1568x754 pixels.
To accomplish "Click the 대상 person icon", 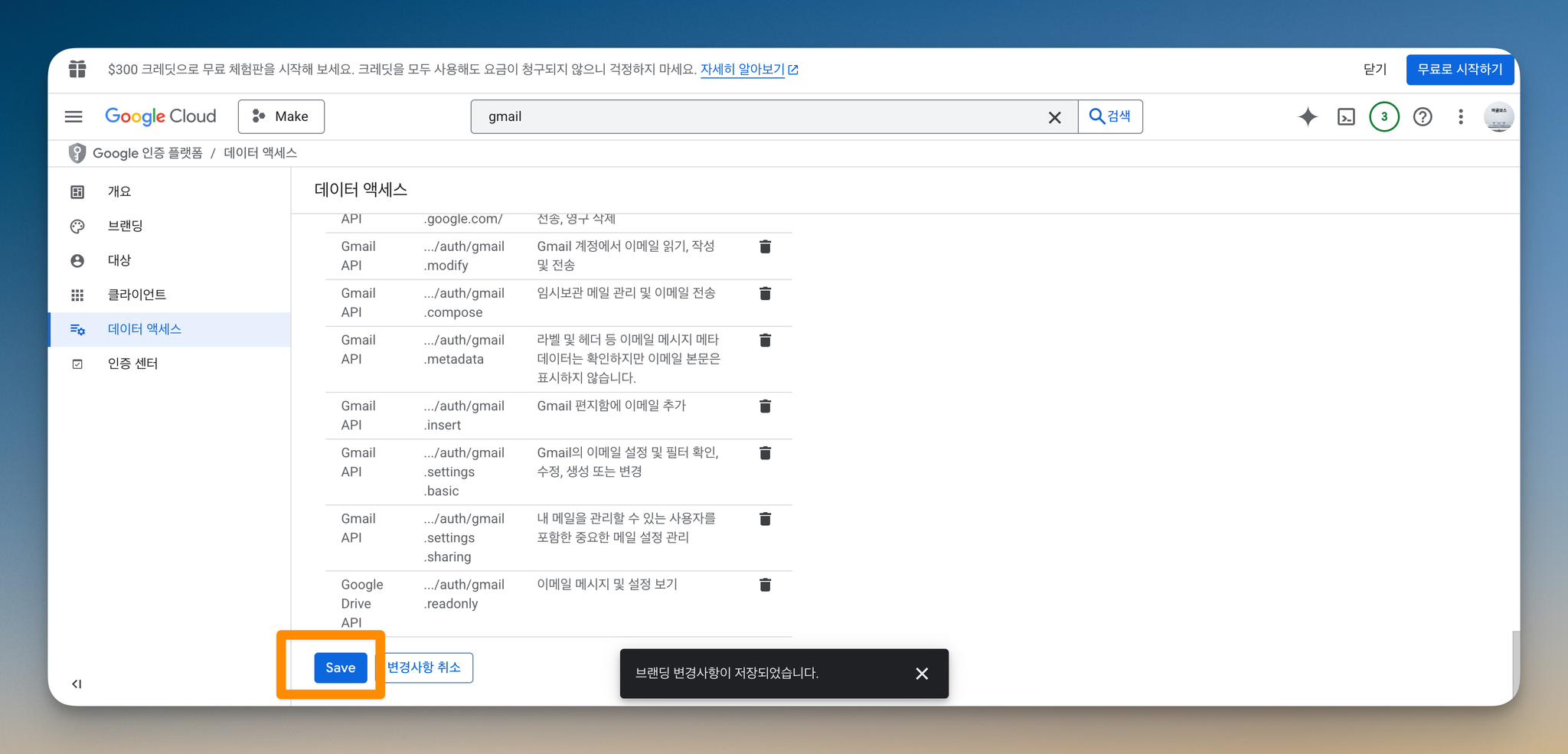I will tap(77, 261).
